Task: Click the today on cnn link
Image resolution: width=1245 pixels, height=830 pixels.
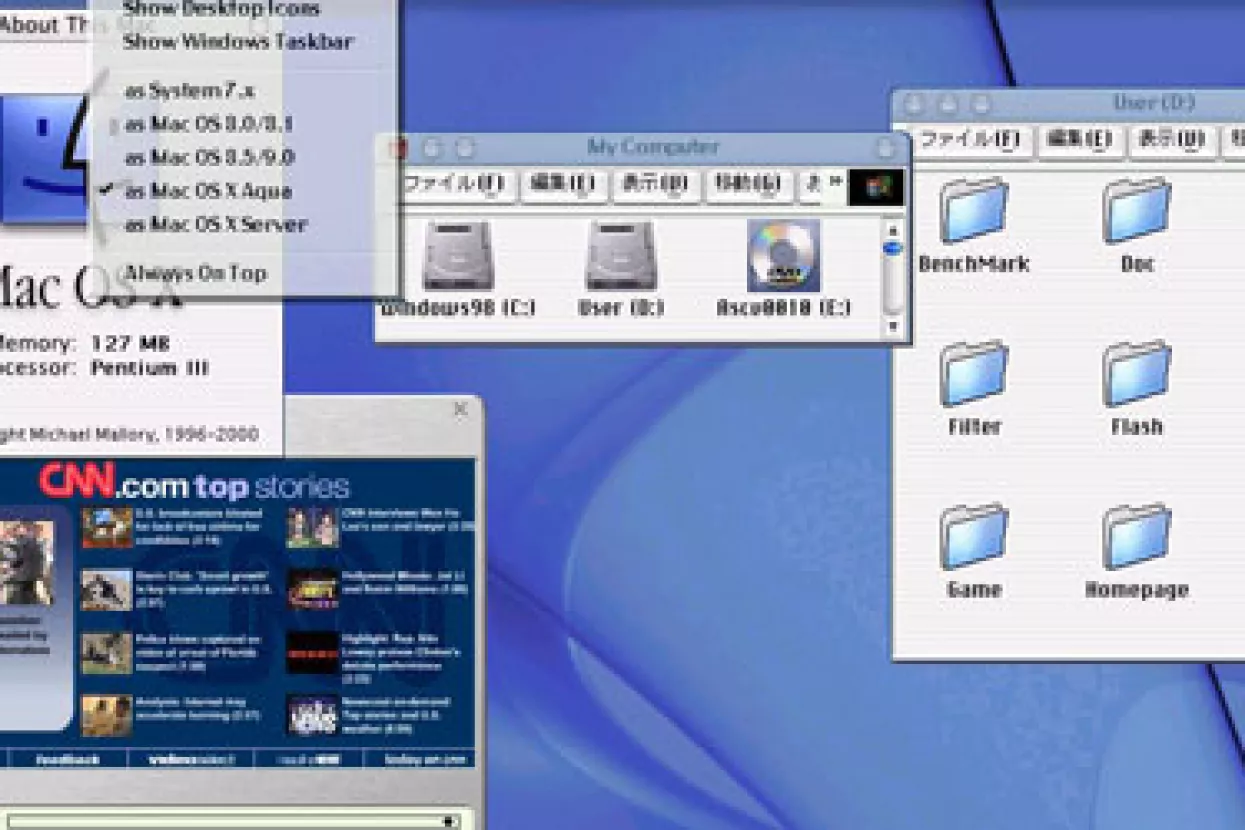Action: tap(427, 759)
